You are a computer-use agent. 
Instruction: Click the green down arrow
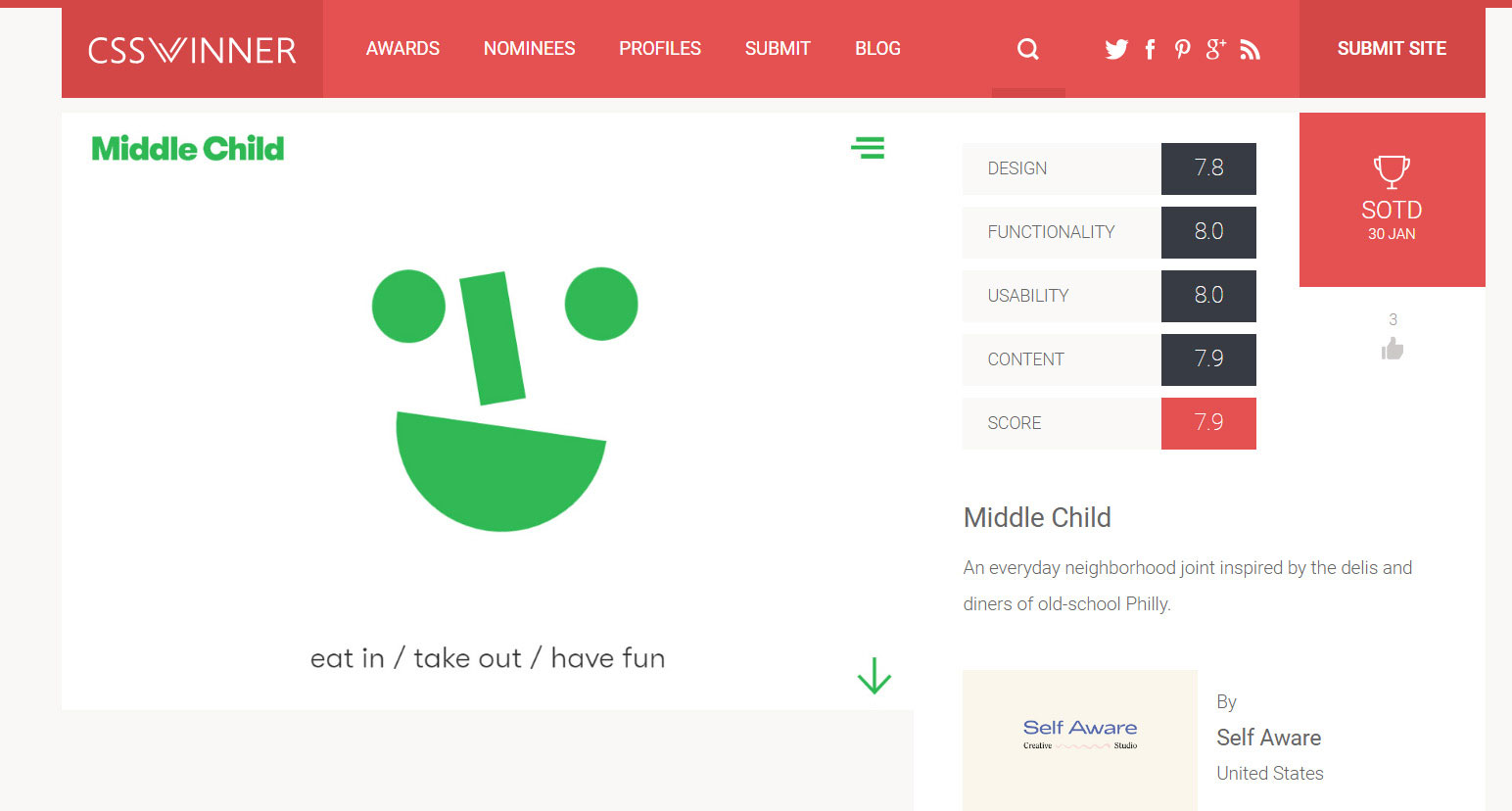pyautogui.click(x=874, y=676)
